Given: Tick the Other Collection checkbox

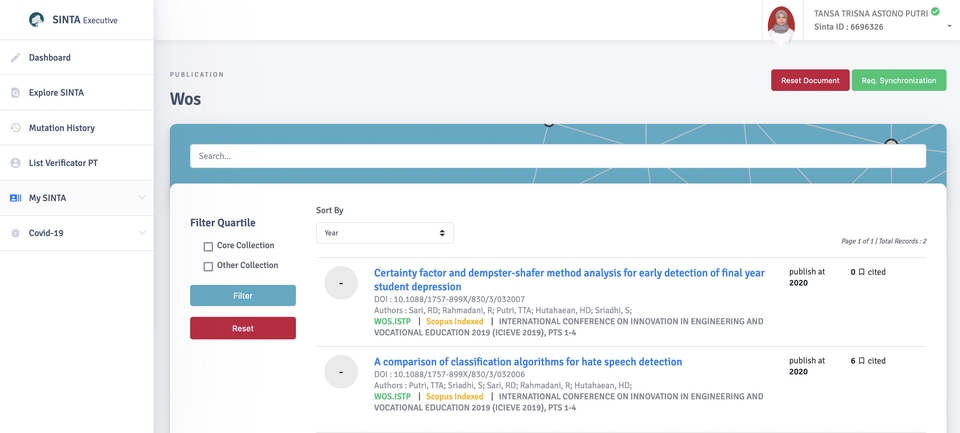Looking at the screenshot, I should click(208, 266).
